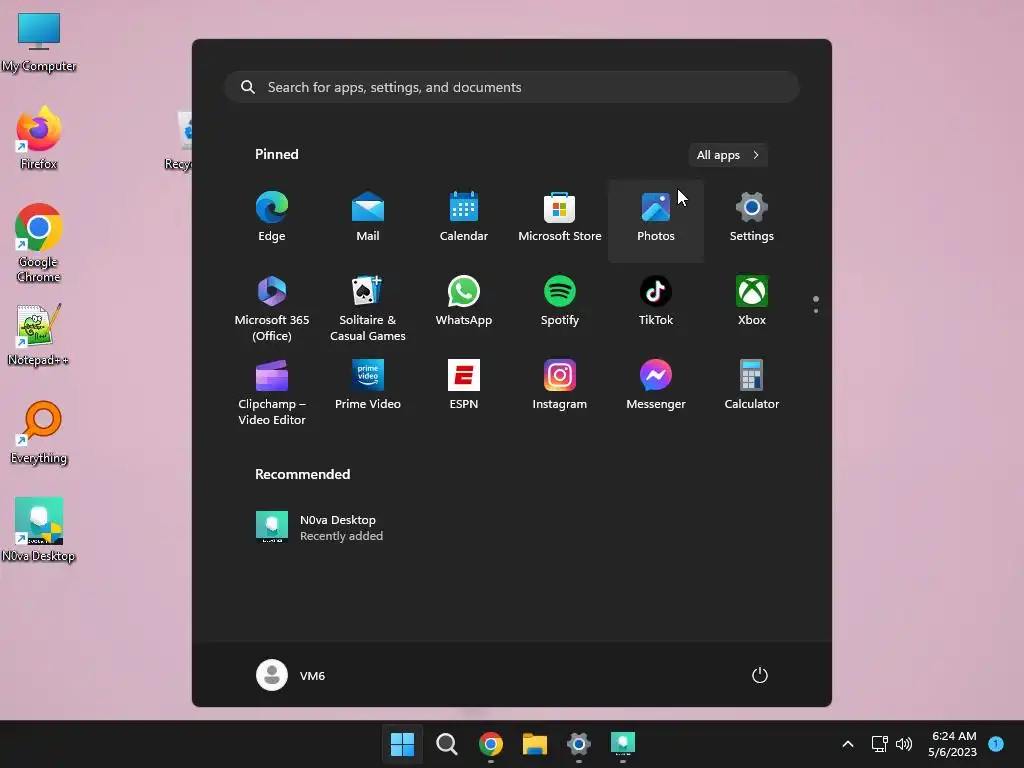The width and height of the screenshot is (1024, 768).
Task: Select the N0va Desktop desktop shortcut
Action: pyautogui.click(x=39, y=530)
